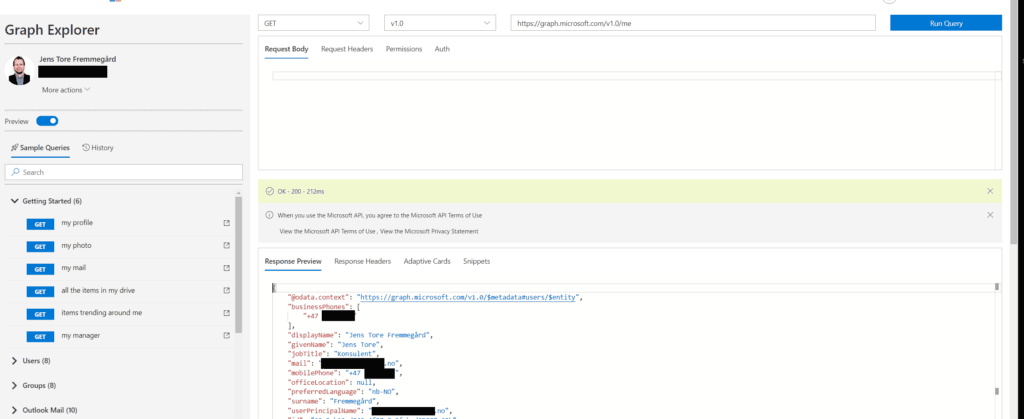Select the 'my profile' sample query
Image resolution: width=1024 pixels, height=419 pixels.
pyautogui.click(x=77, y=223)
